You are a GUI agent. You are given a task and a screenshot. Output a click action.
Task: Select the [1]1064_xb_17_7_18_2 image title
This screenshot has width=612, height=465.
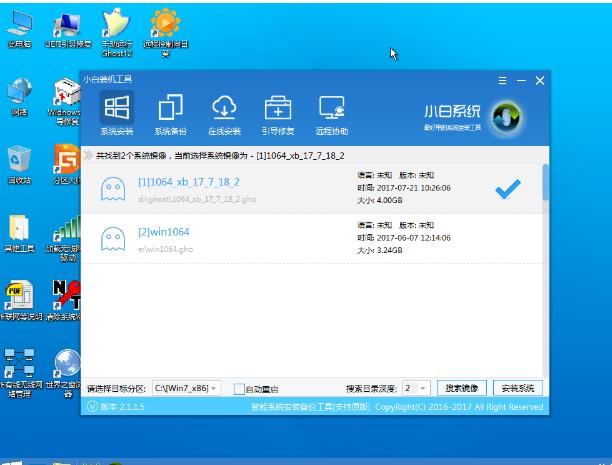pos(189,182)
